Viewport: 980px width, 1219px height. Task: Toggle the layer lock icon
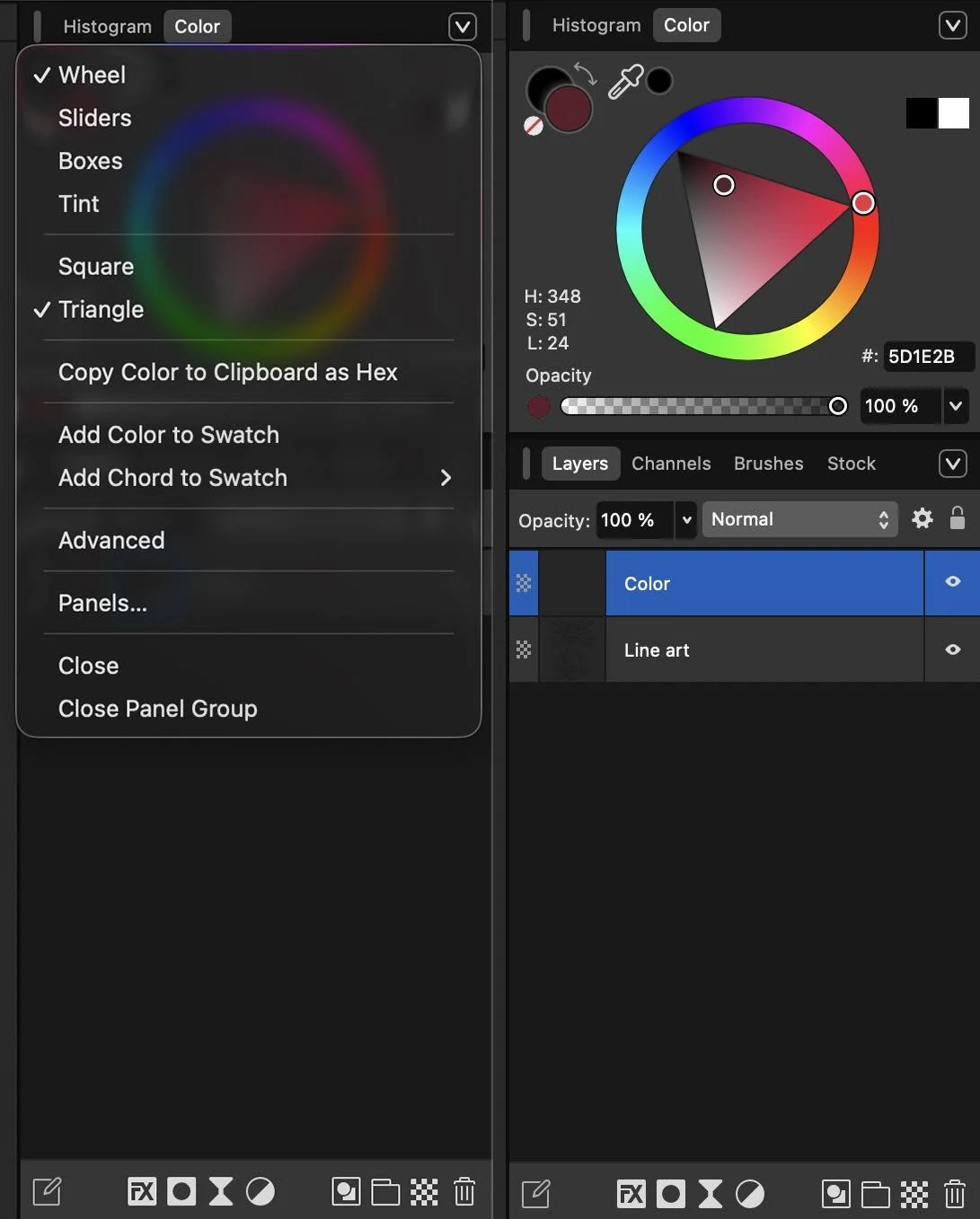tap(958, 517)
